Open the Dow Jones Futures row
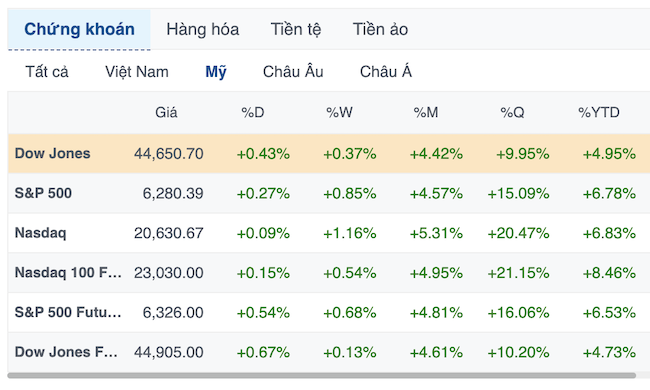The width and height of the screenshot is (650, 390). point(329,352)
